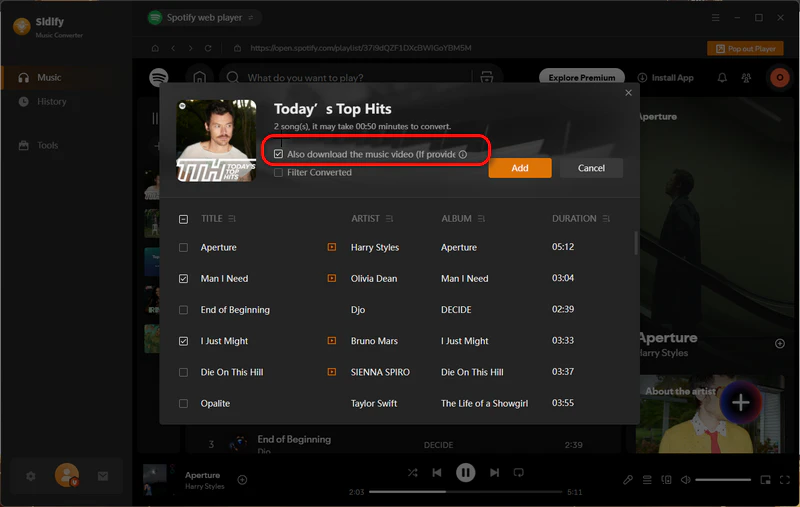The image size is (800, 507).
Task: Adjust the volume slider
Action: point(722,479)
